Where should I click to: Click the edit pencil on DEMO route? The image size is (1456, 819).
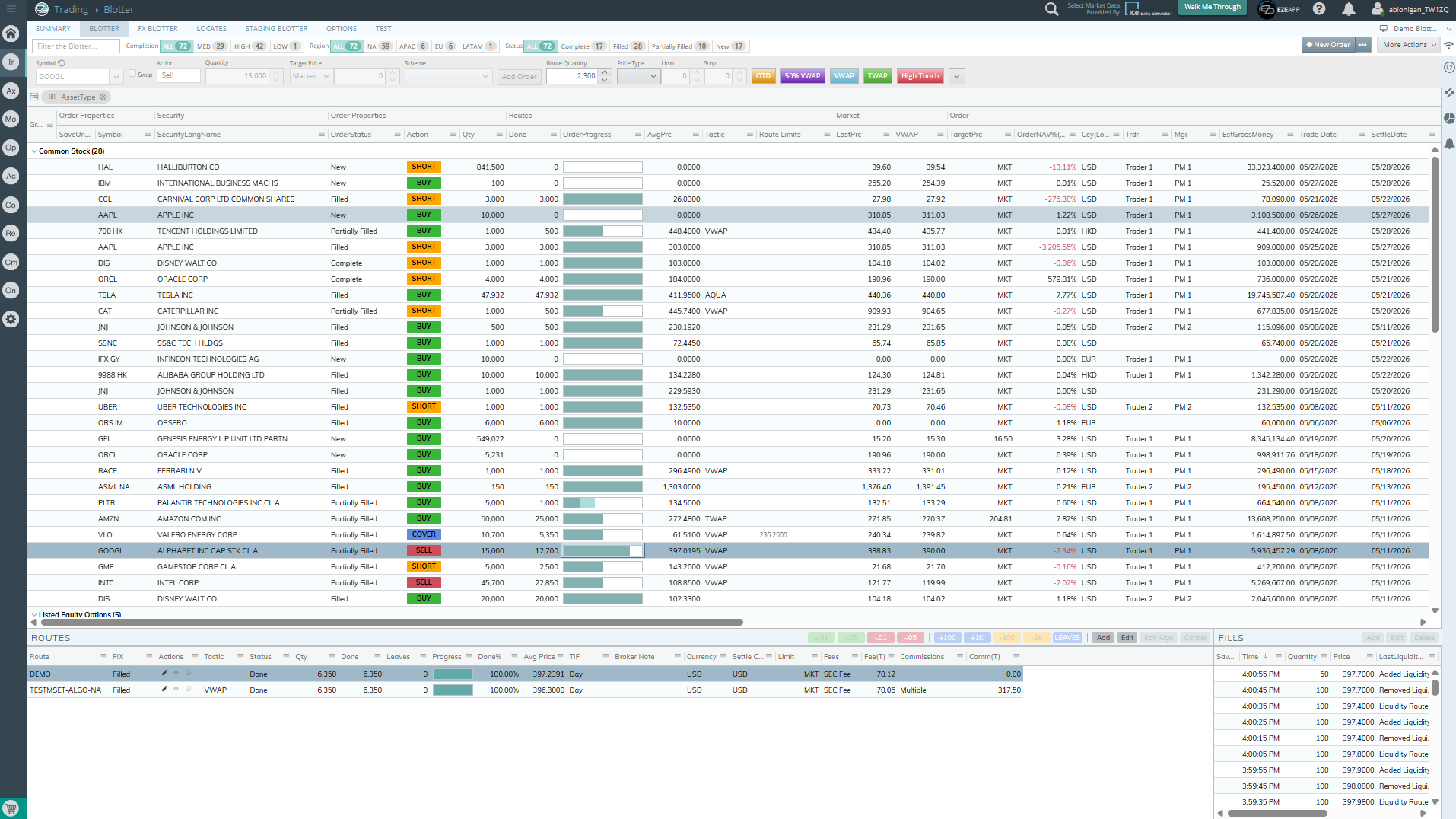[164, 673]
